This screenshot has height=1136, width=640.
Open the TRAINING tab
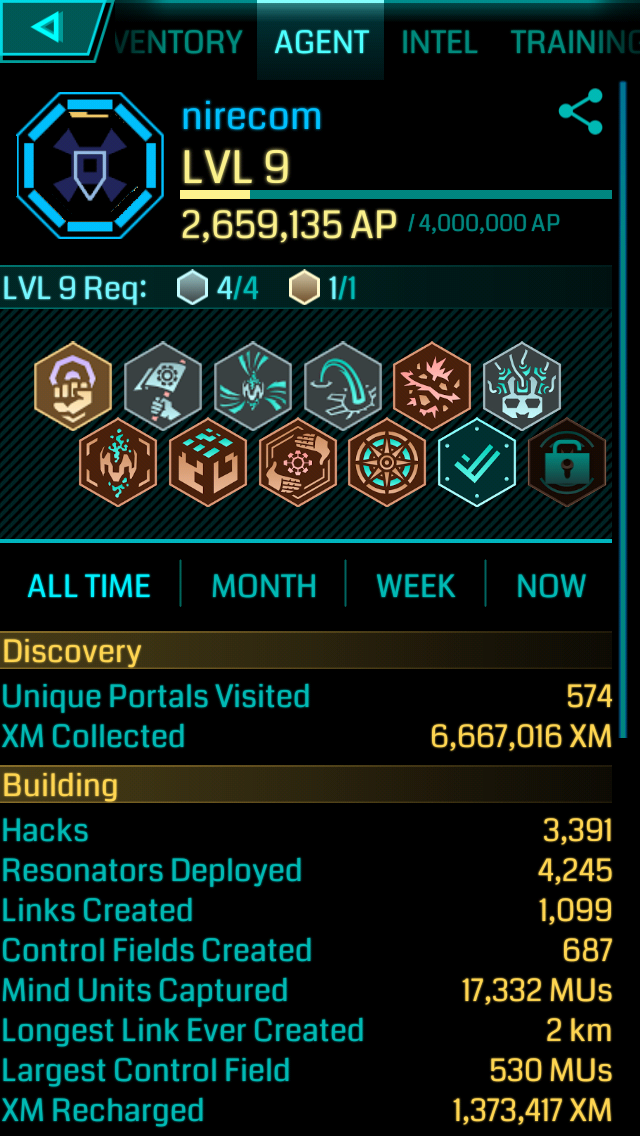click(575, 42)
